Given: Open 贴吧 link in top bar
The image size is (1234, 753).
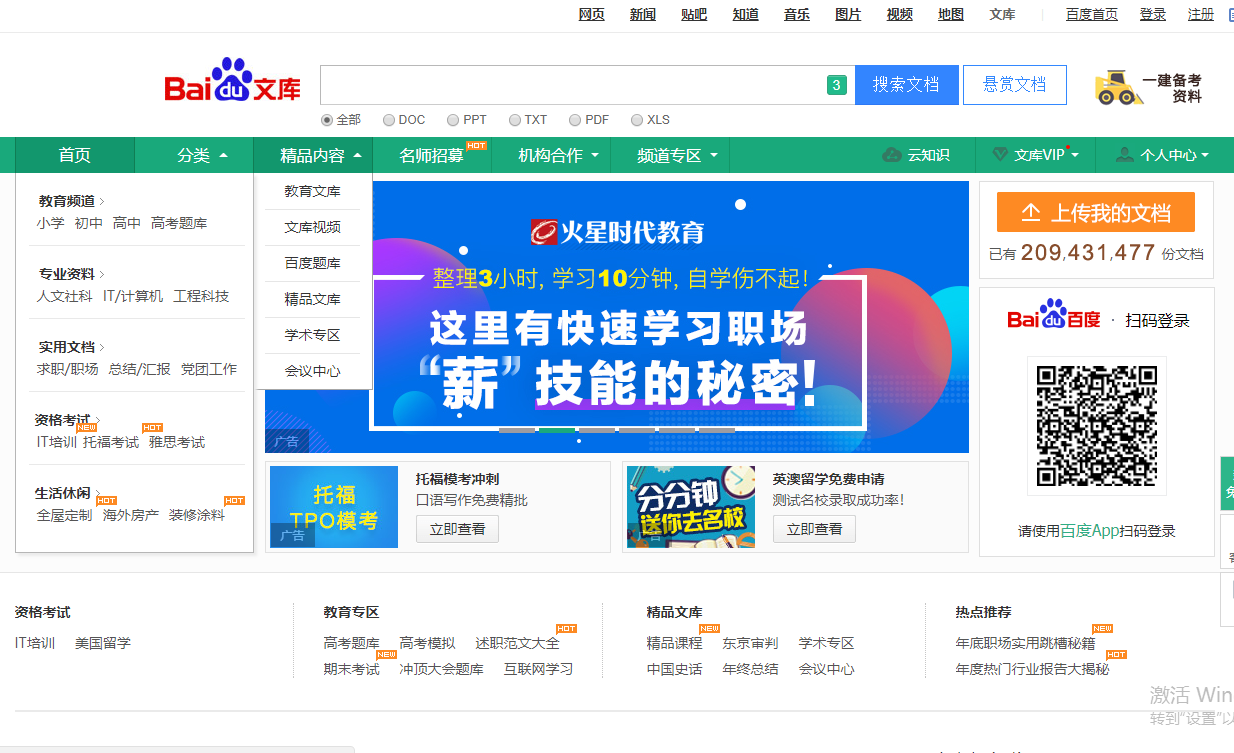Looking at the screenshot, I should point(694,14).
